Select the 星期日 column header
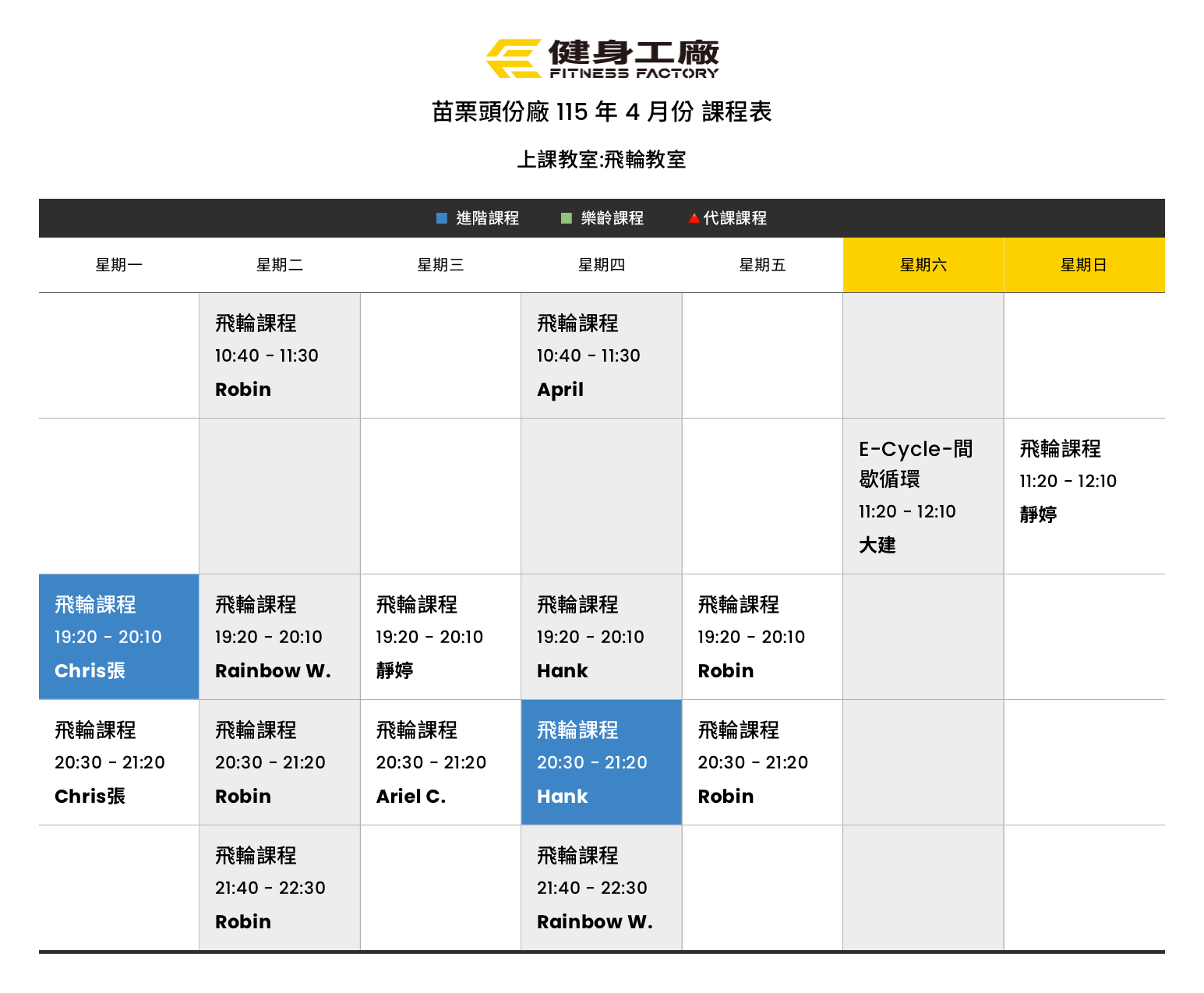 coord(1083,265)
